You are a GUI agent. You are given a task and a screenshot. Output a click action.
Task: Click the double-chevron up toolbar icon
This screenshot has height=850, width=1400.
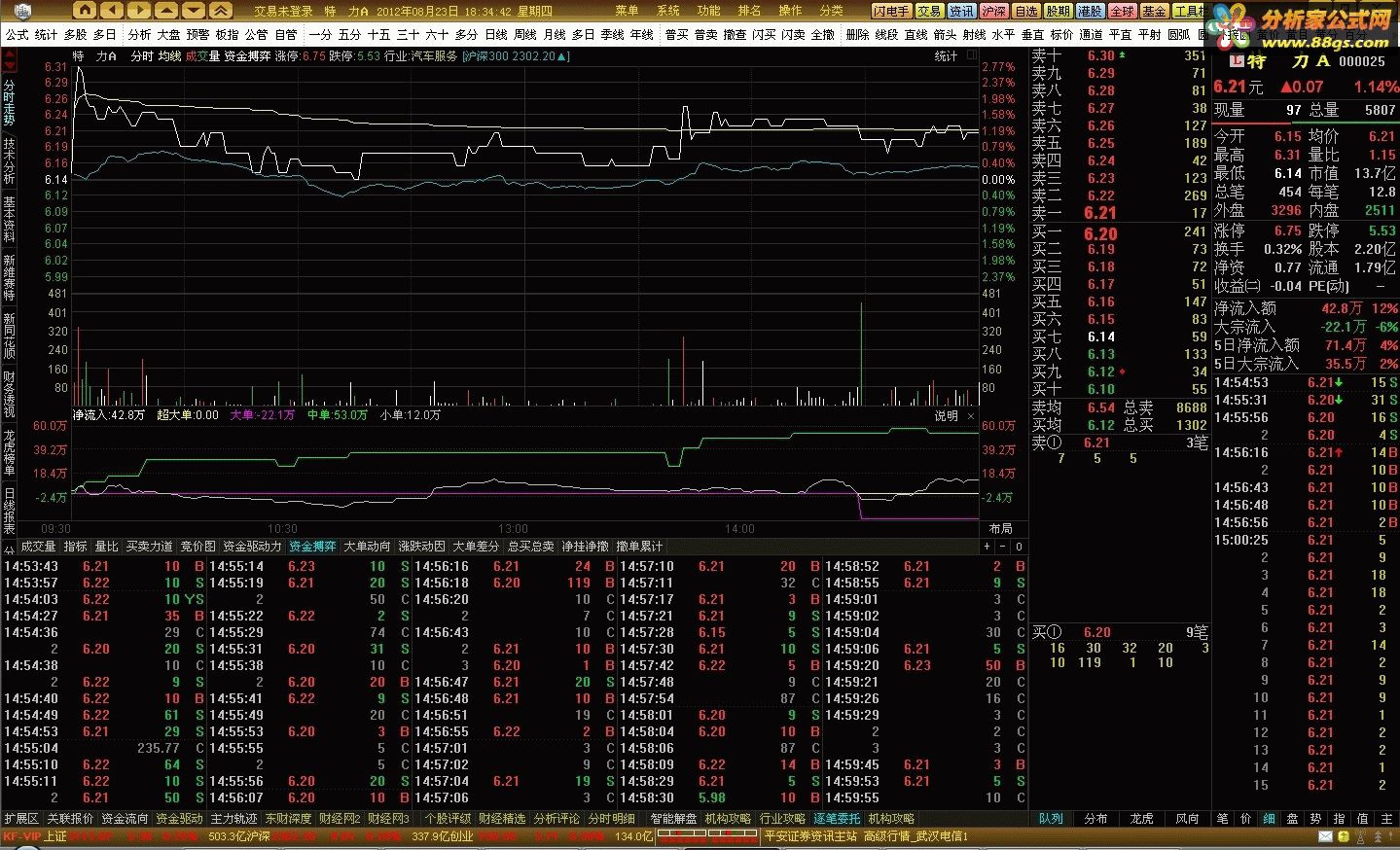click(222, 10)
